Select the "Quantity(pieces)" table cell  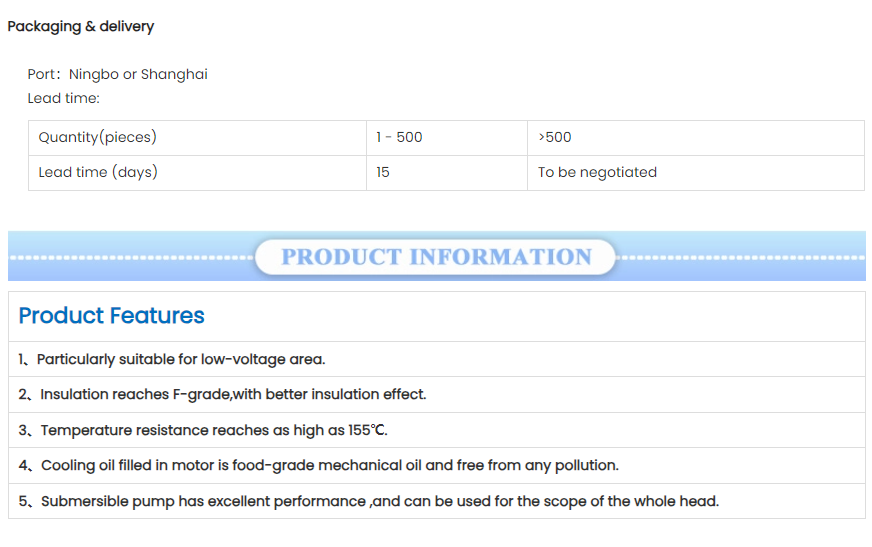(x=97, y=137)
